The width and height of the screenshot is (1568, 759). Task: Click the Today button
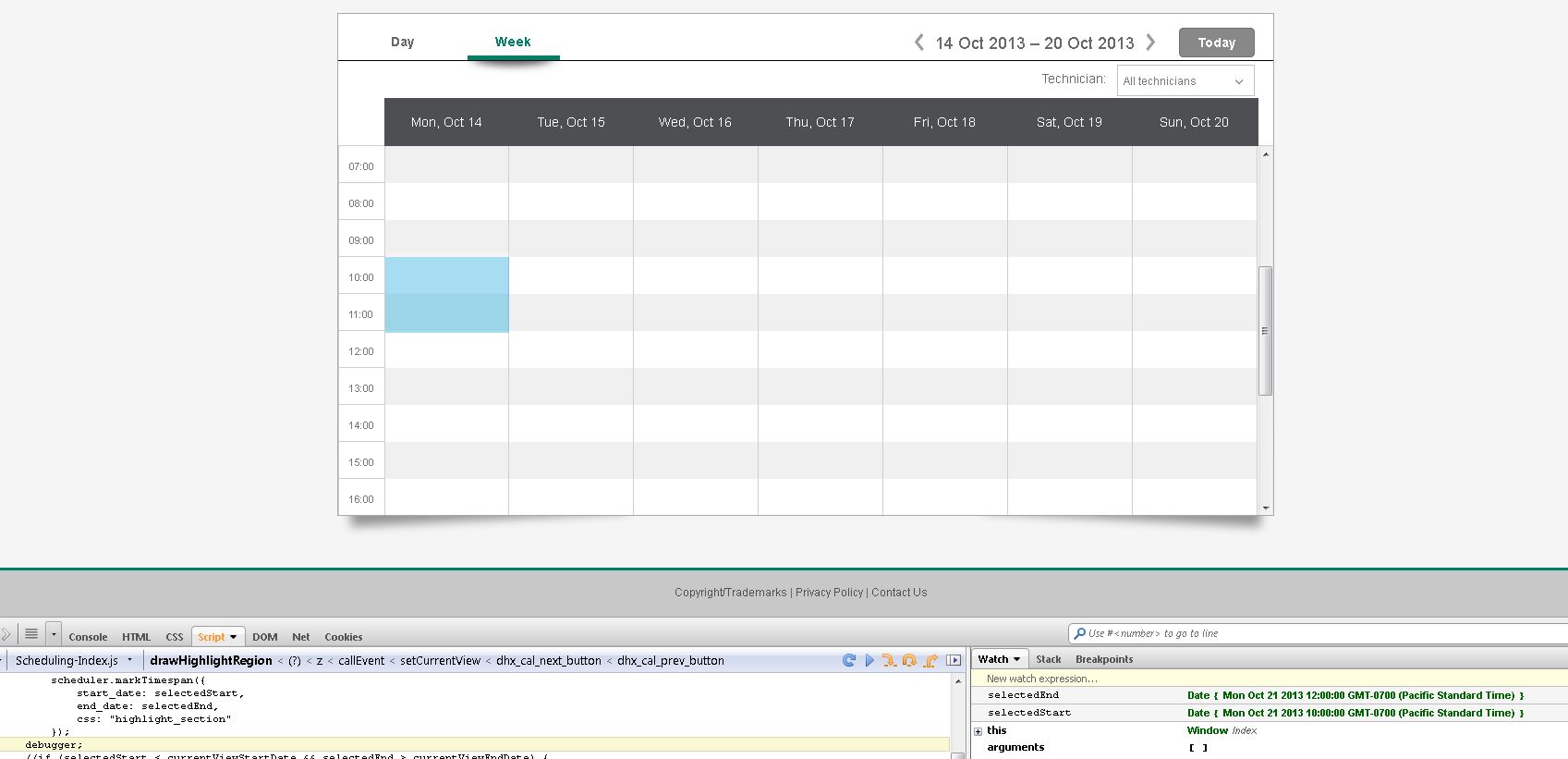(1217, 43)
